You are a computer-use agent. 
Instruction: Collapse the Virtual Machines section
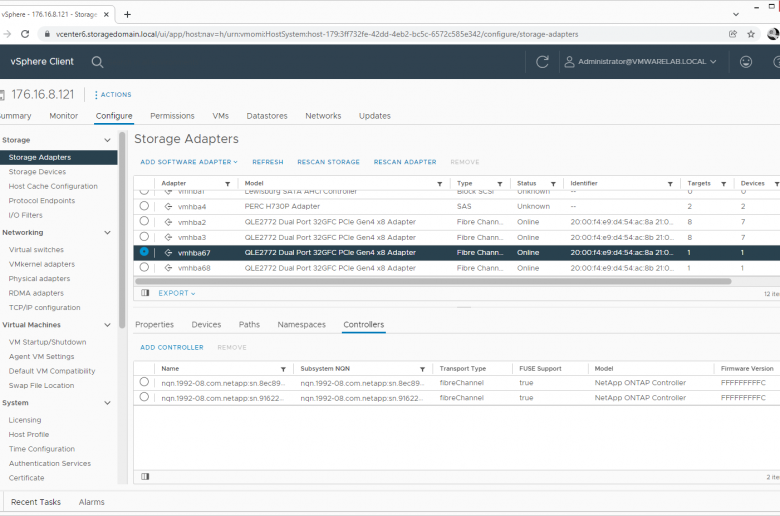point(107,325)
